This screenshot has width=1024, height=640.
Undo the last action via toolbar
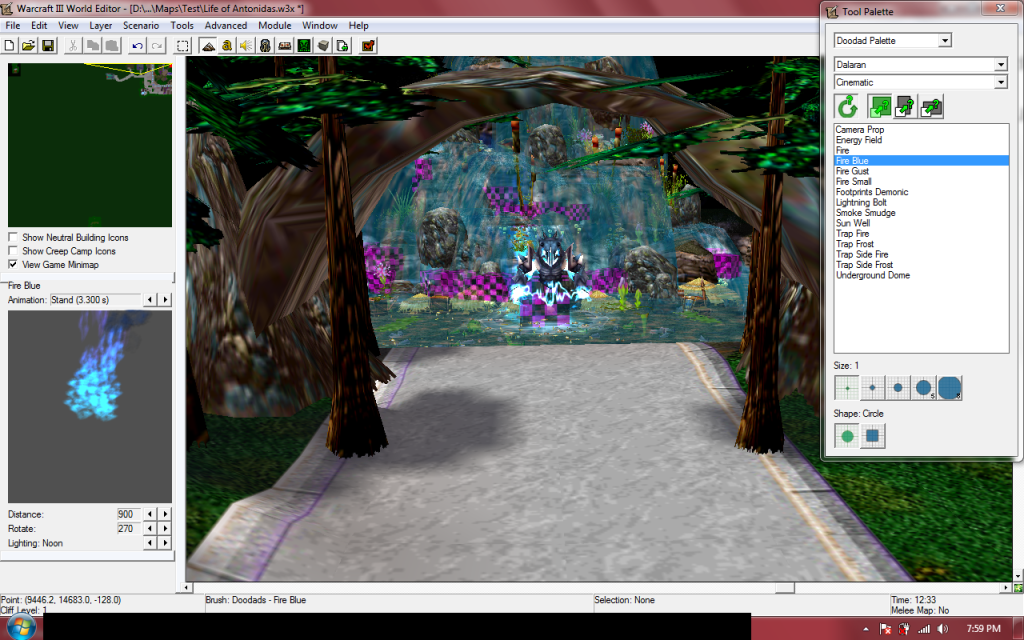(x=137, y=46)
